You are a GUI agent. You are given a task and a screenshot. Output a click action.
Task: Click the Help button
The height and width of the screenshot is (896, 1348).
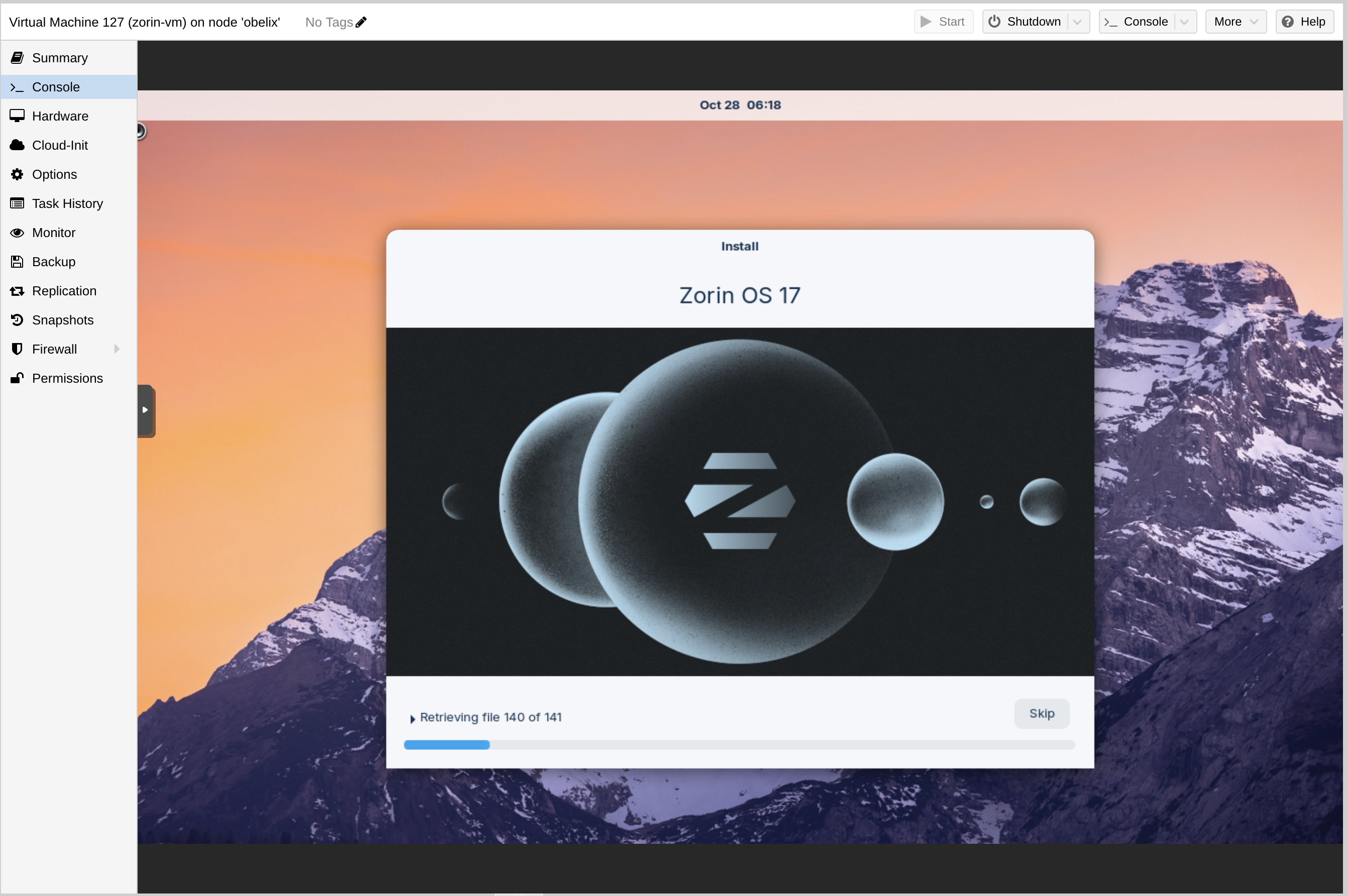pyautogui.click(x=1303, y=21)
